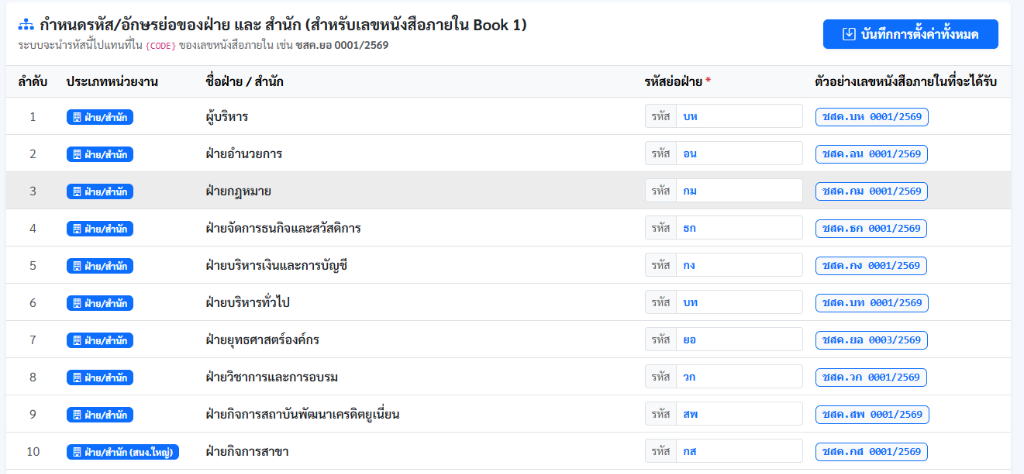Click the building icon badge in the ฝ่ายบริหารทั่วไป row
The height and width of the screenshot is (474, 1024).
100,303
